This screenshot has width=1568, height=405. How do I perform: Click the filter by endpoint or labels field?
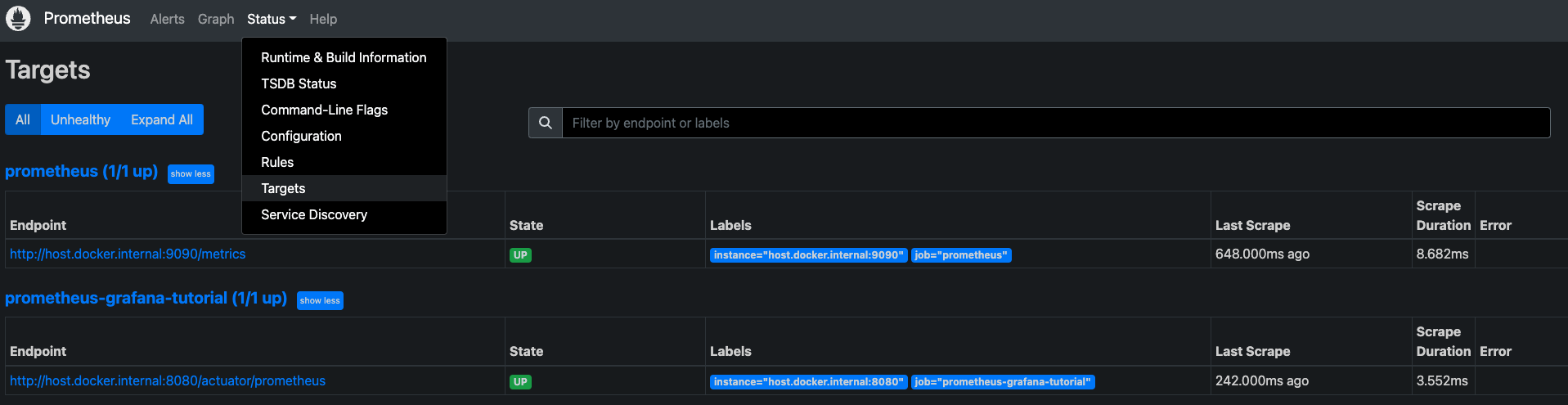pyautogui.click(x=1055, y=123)
